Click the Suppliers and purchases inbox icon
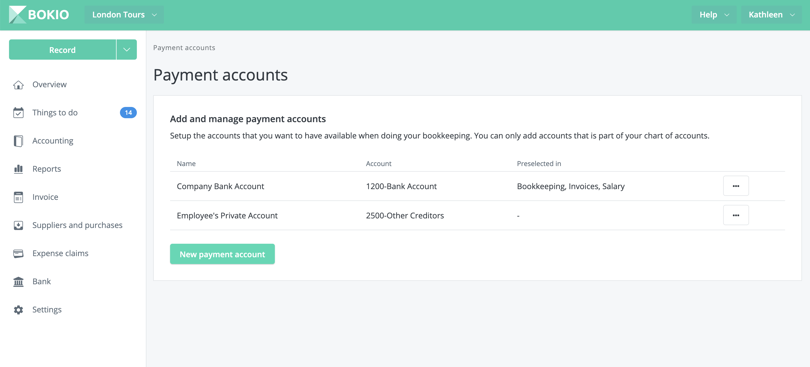810x367 pixels. click(19, 225)
